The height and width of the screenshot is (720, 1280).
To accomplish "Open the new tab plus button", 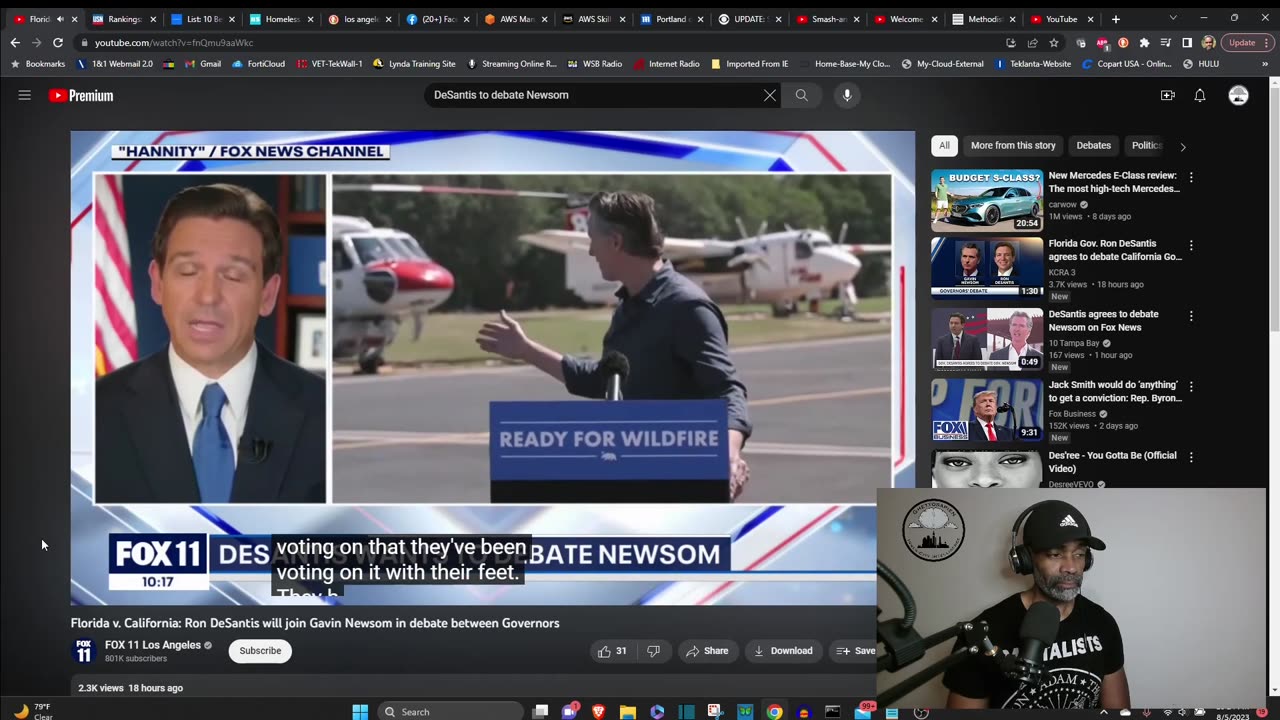I will [1116, 19].
